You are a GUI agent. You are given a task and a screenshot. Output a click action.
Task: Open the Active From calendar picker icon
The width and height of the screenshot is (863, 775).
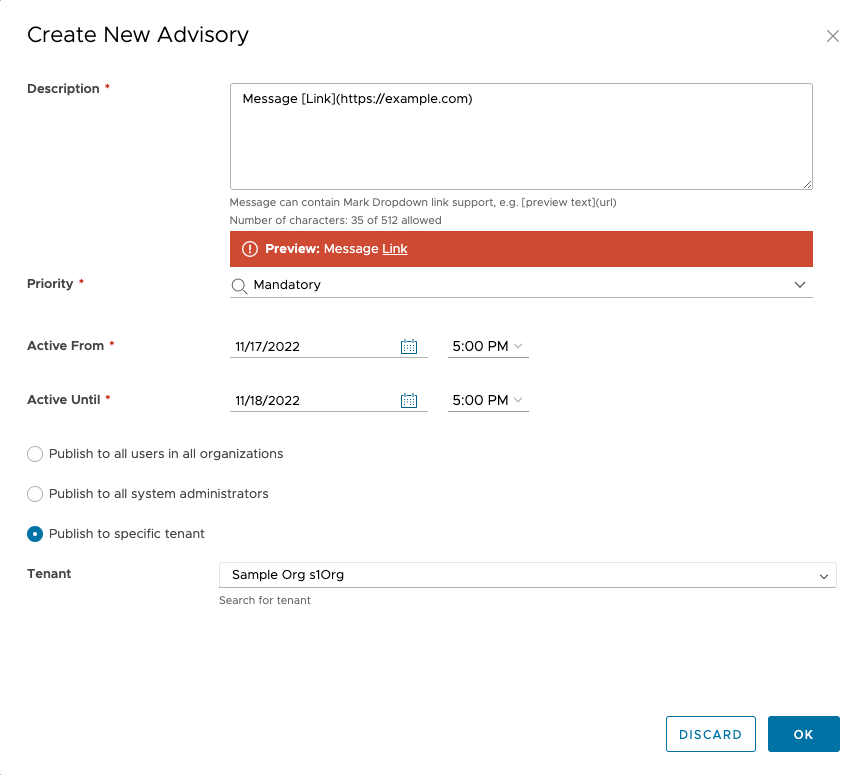pos(408,346)
